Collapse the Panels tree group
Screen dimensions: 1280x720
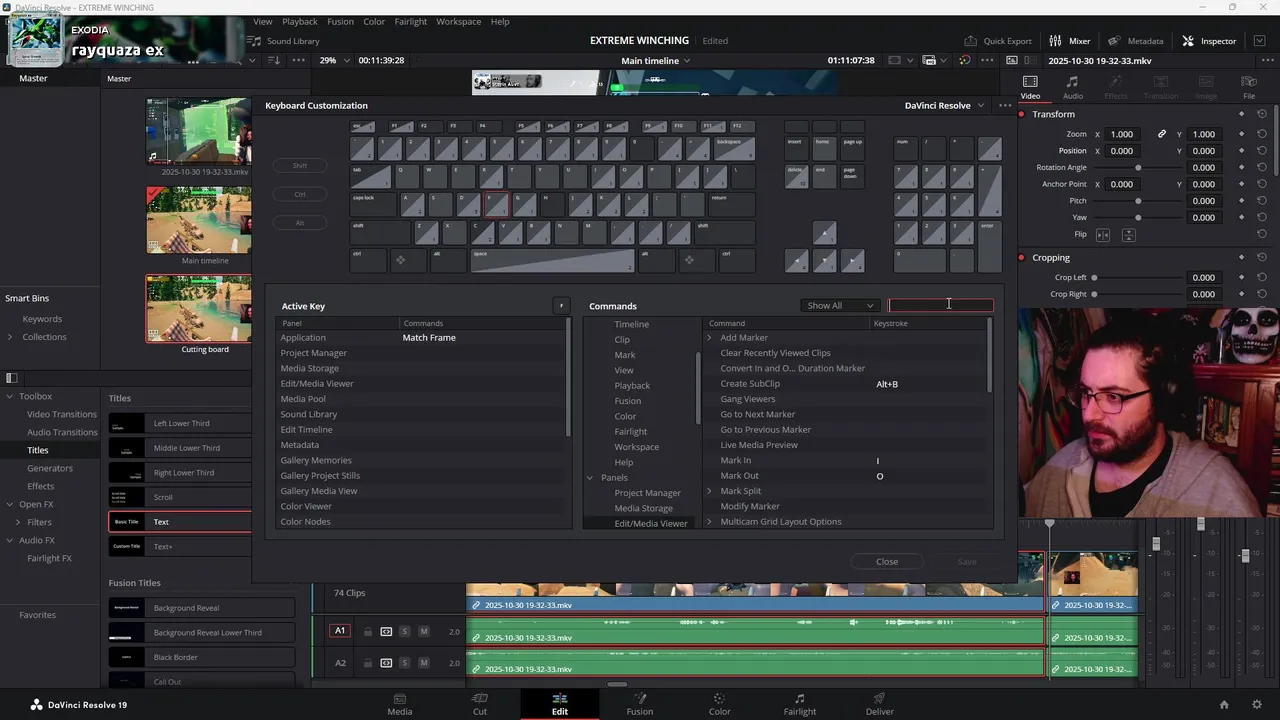pos(590,478)
